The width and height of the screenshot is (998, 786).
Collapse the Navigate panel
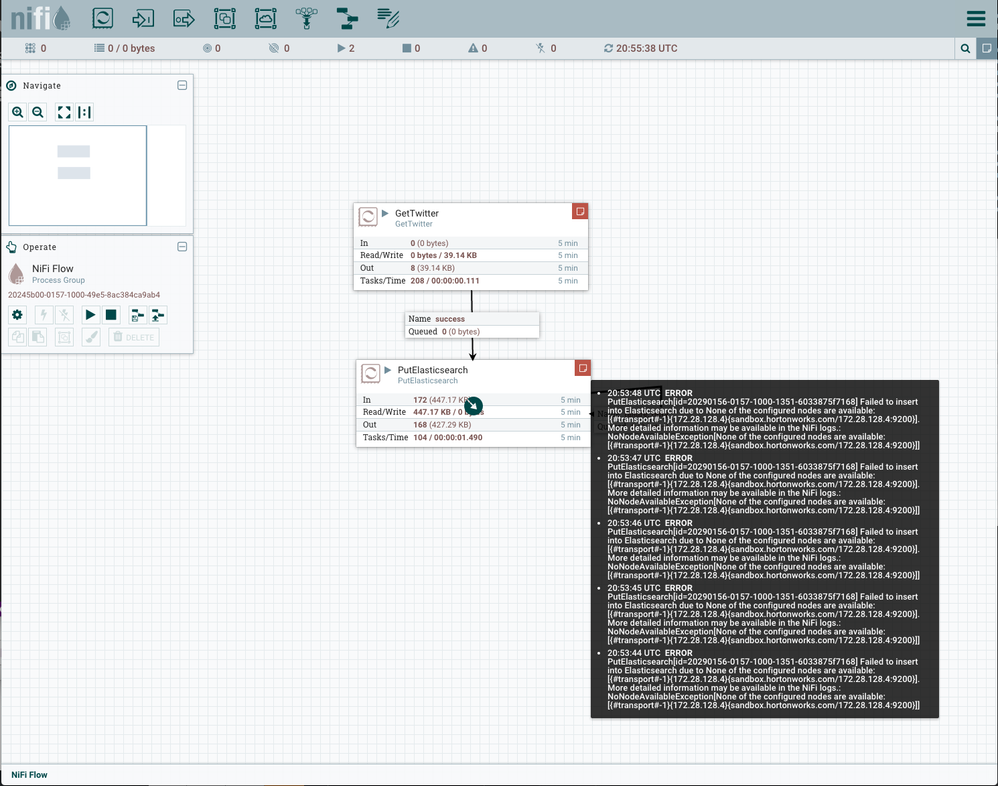tap(182, 85)
